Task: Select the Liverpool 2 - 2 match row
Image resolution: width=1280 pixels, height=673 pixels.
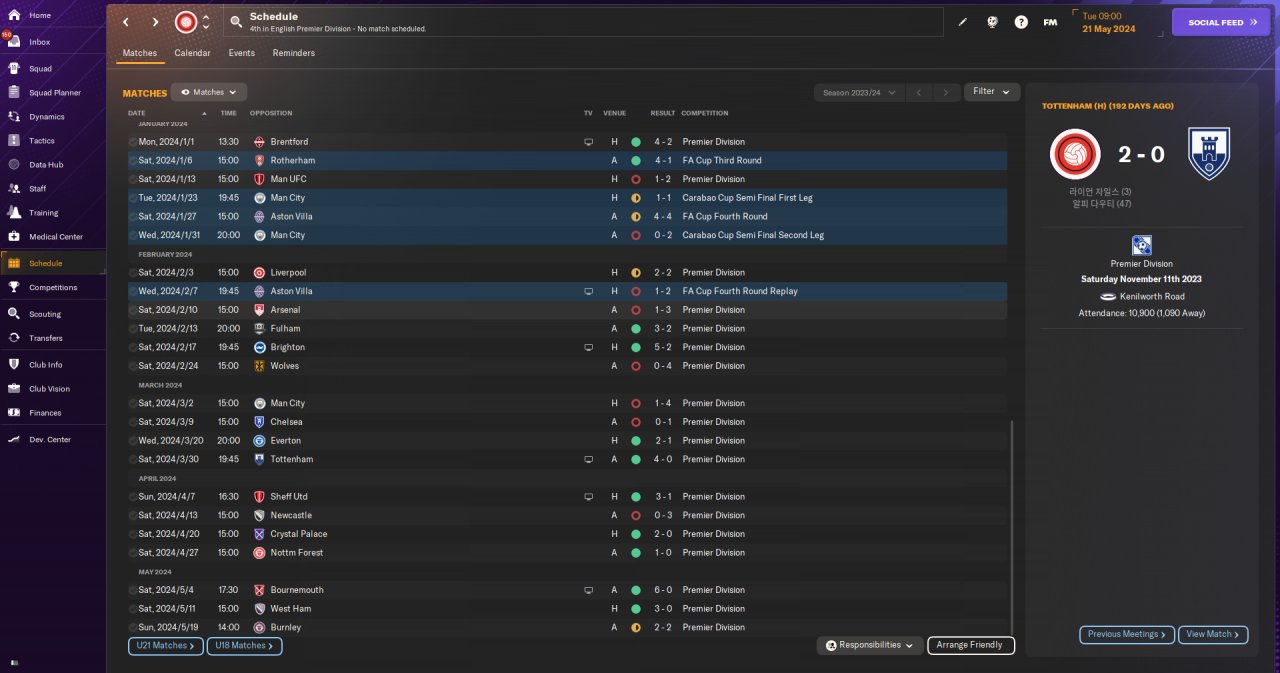Action: click(567, 272)
